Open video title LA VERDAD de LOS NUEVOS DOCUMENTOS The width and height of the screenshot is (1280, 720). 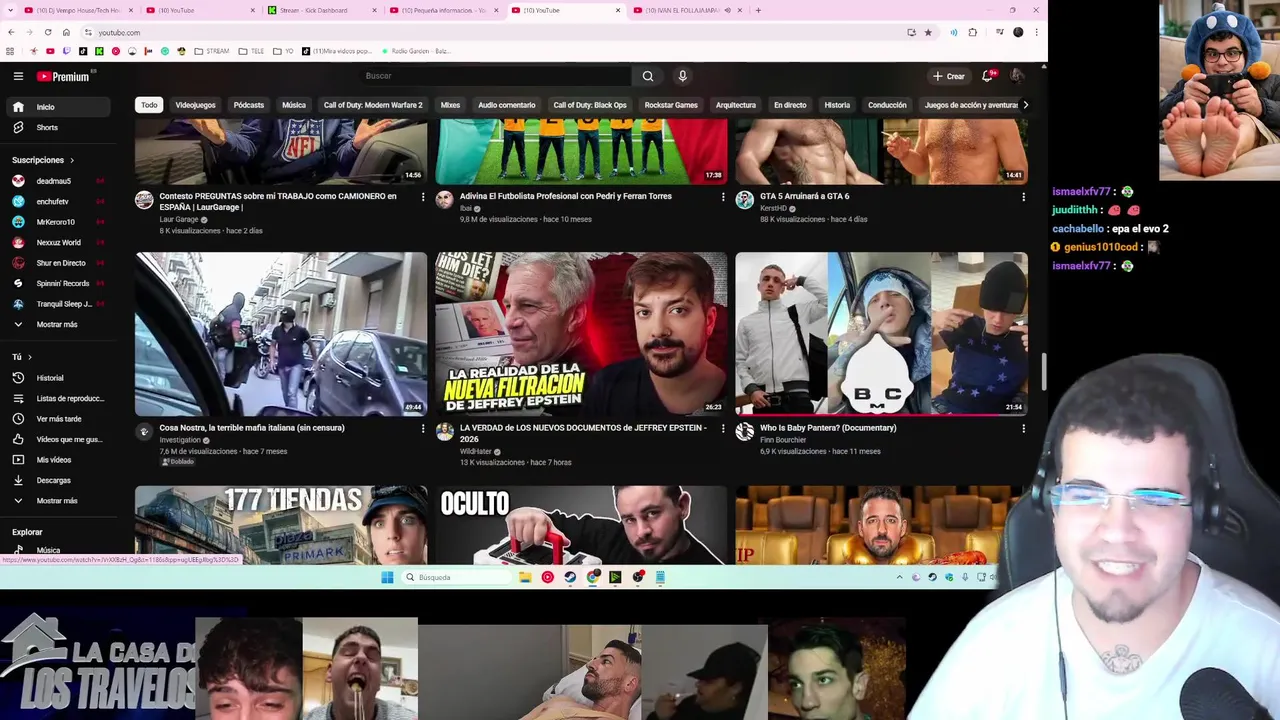583,433
